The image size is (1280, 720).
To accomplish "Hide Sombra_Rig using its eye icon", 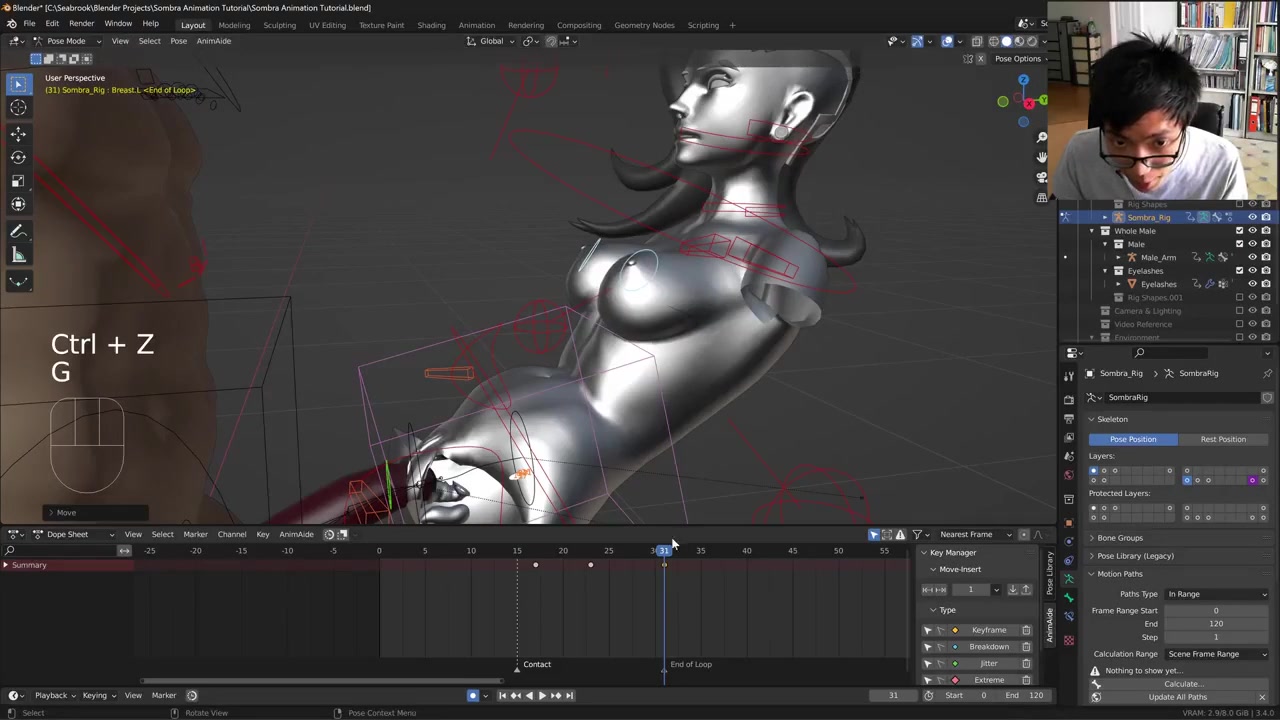I will (x=1252, y=217).
